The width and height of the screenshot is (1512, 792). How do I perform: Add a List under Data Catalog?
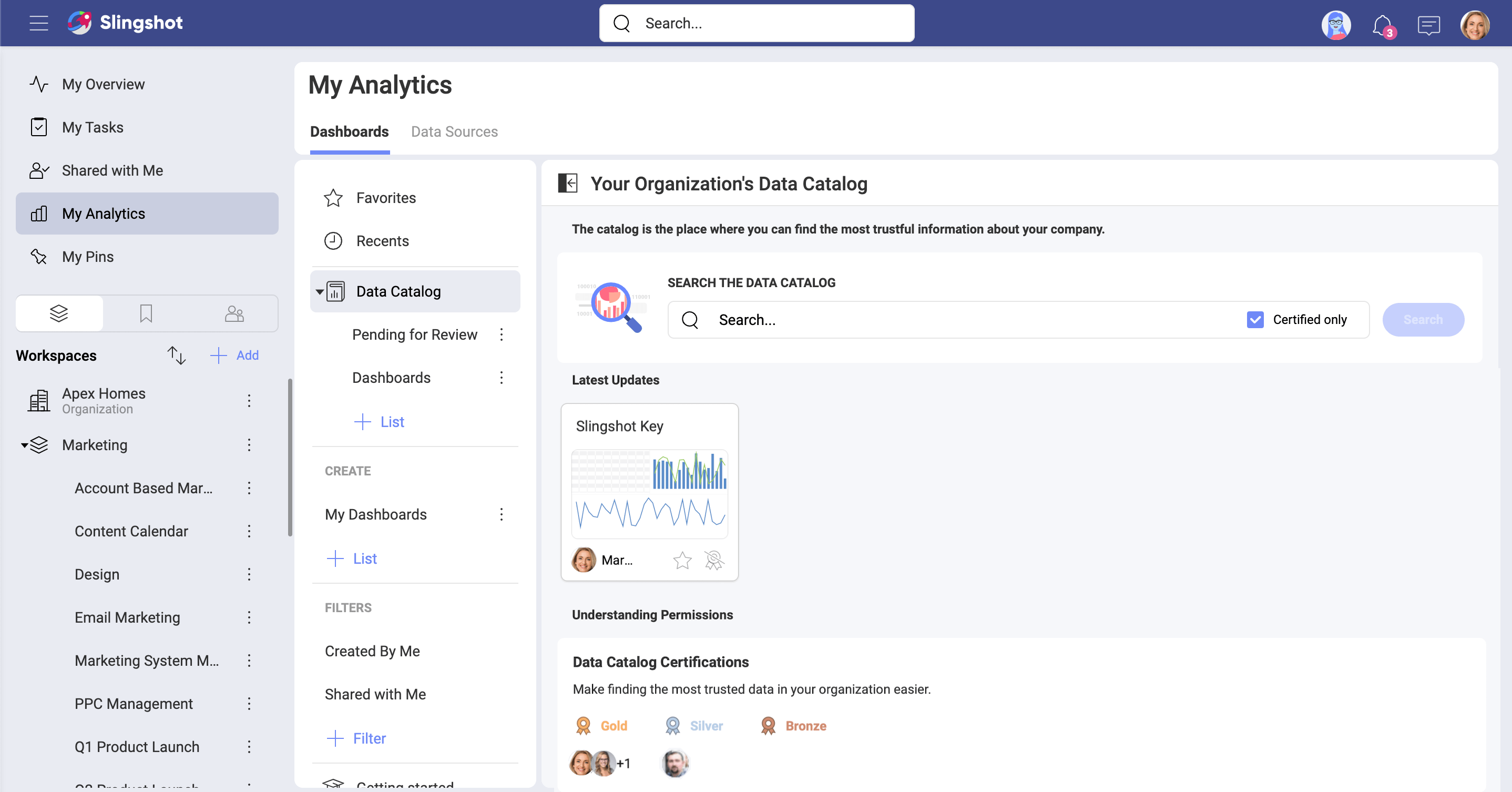pyautogui.click(x=379, y=422)
